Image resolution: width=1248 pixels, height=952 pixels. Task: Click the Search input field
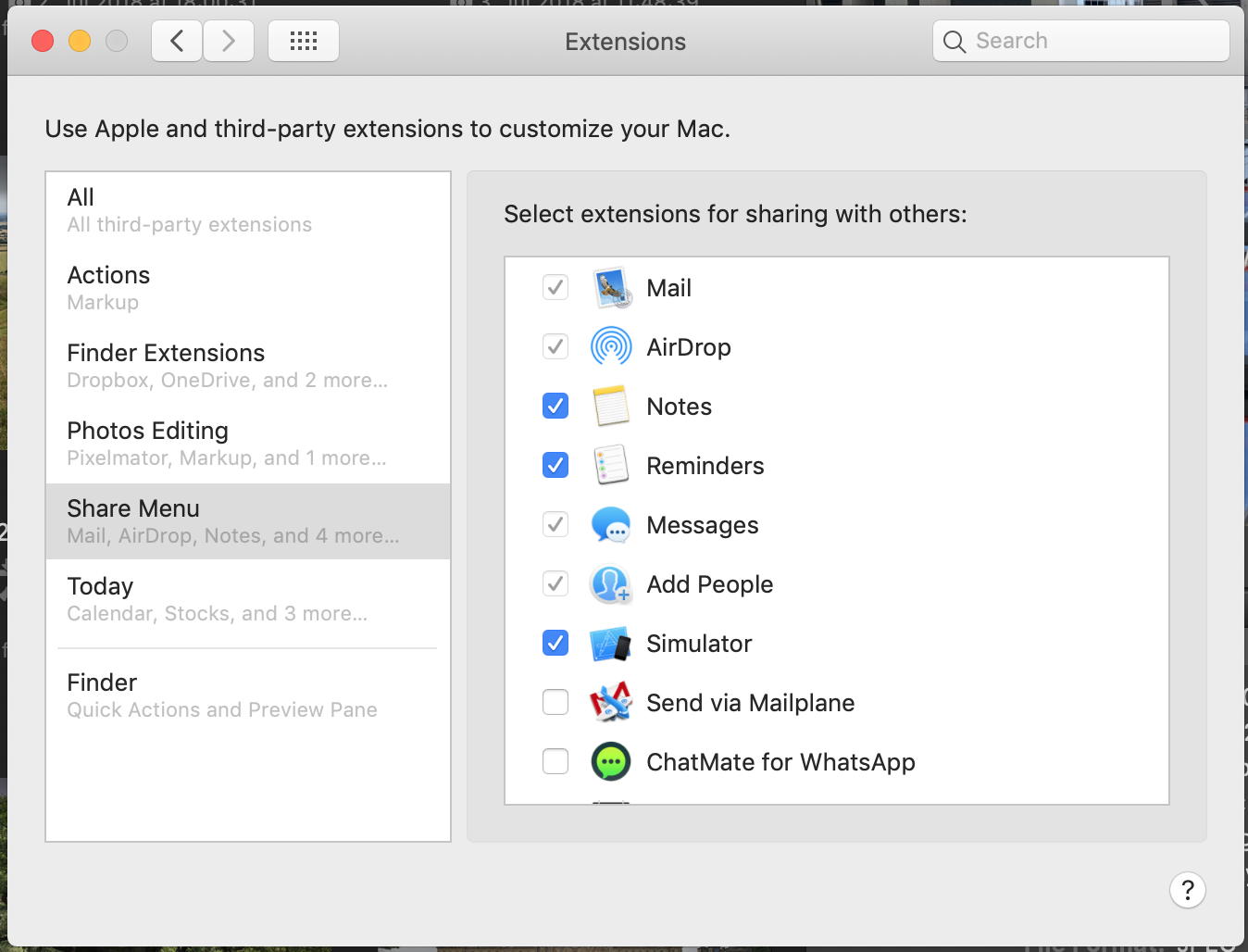tap(1081, 41)
